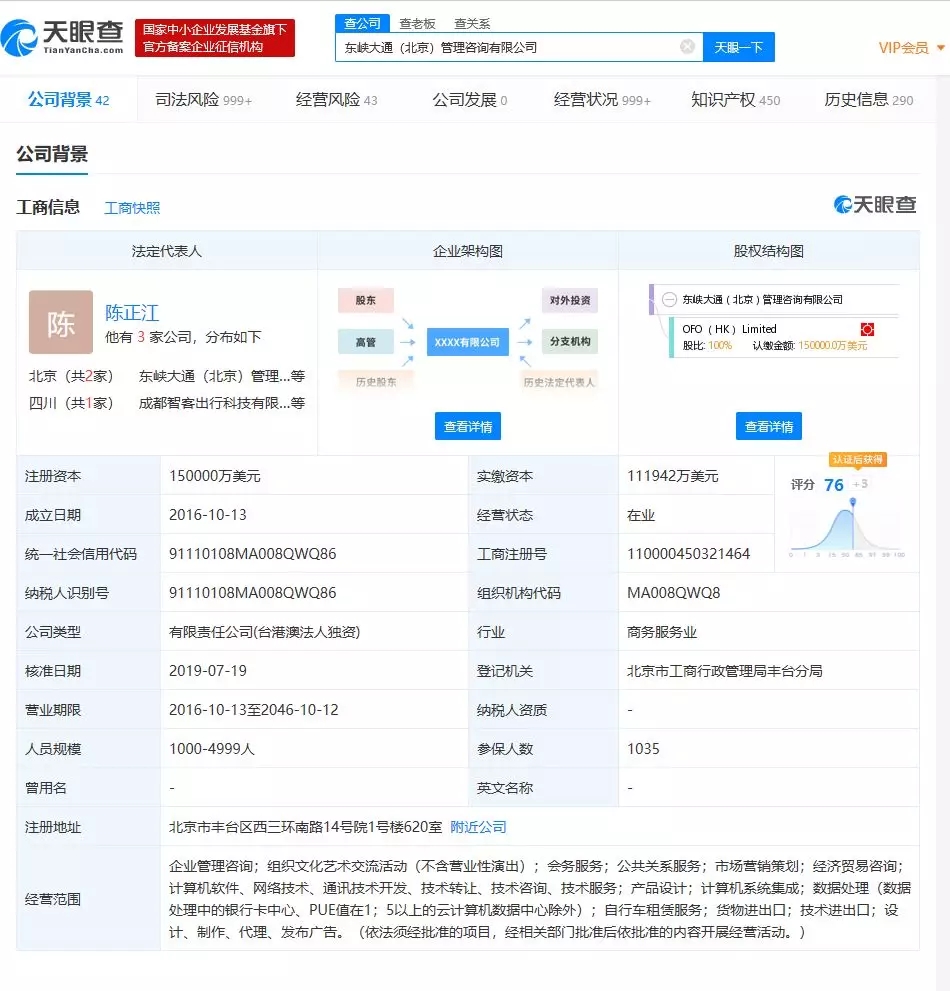
Task: Clear the search box with the X icon
Action: (687, 47)
